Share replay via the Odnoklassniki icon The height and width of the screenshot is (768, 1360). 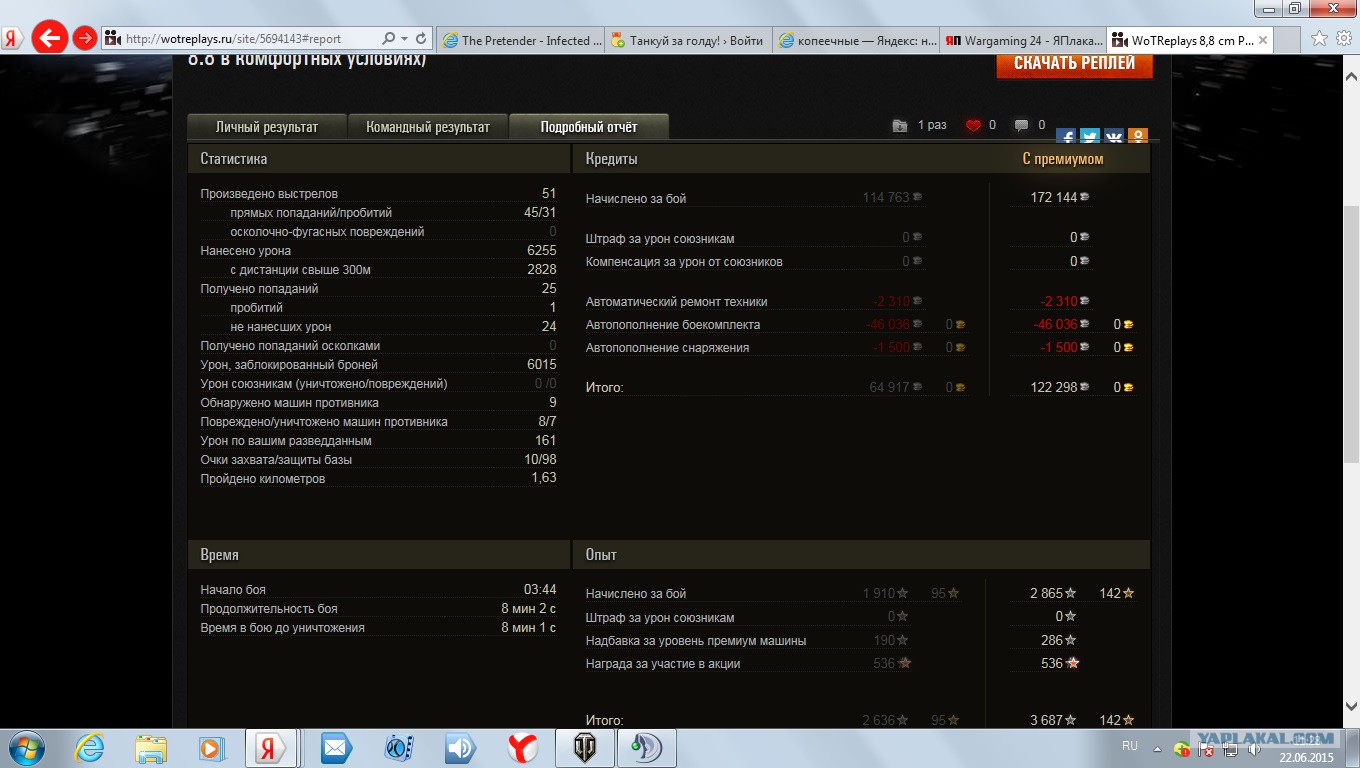(x=1137, y=137)
